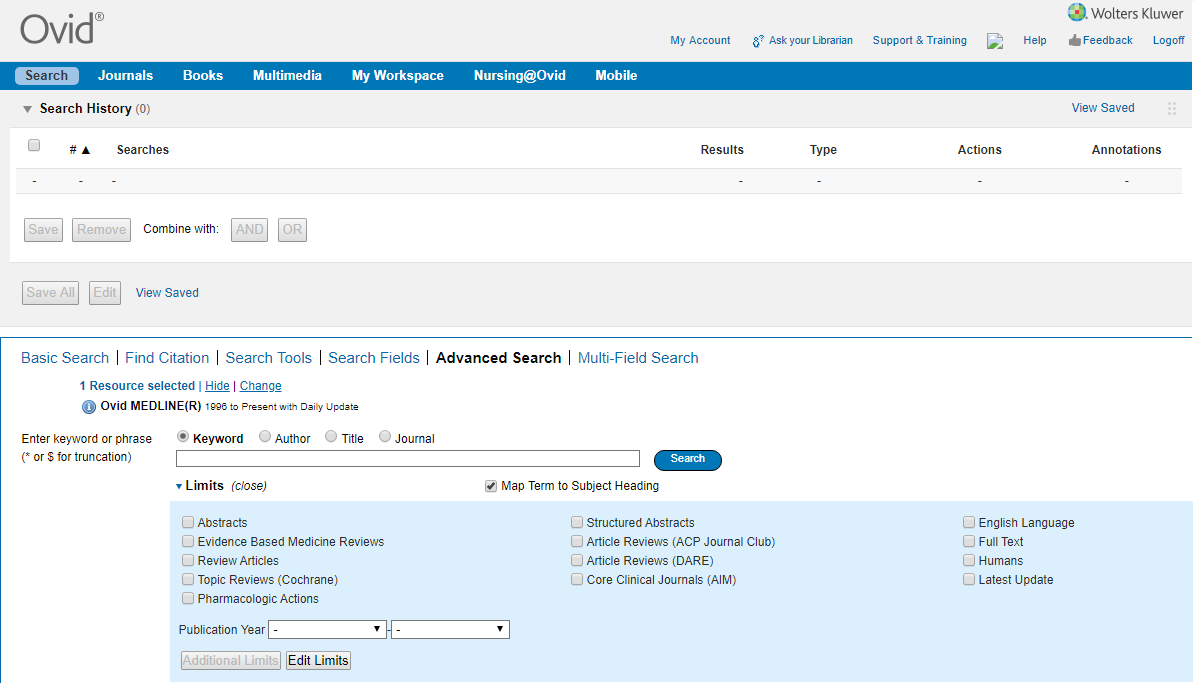
Task: Click the Wolters Kluwer globe icon
Action: click(x=1077, y=12)
